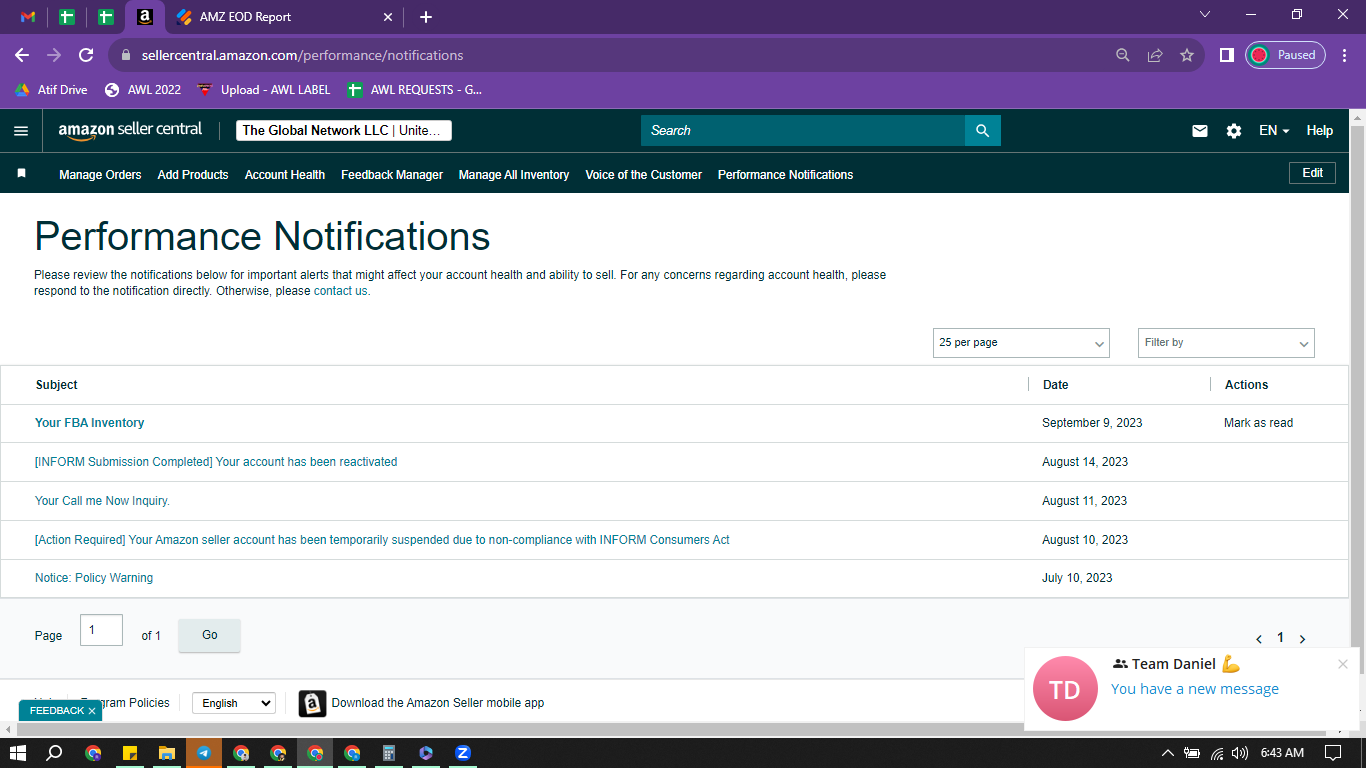The height and width of the screenshot is (768, 1366).
Task: Click the Edit button in navigation bar
Action: point(1312,173)
